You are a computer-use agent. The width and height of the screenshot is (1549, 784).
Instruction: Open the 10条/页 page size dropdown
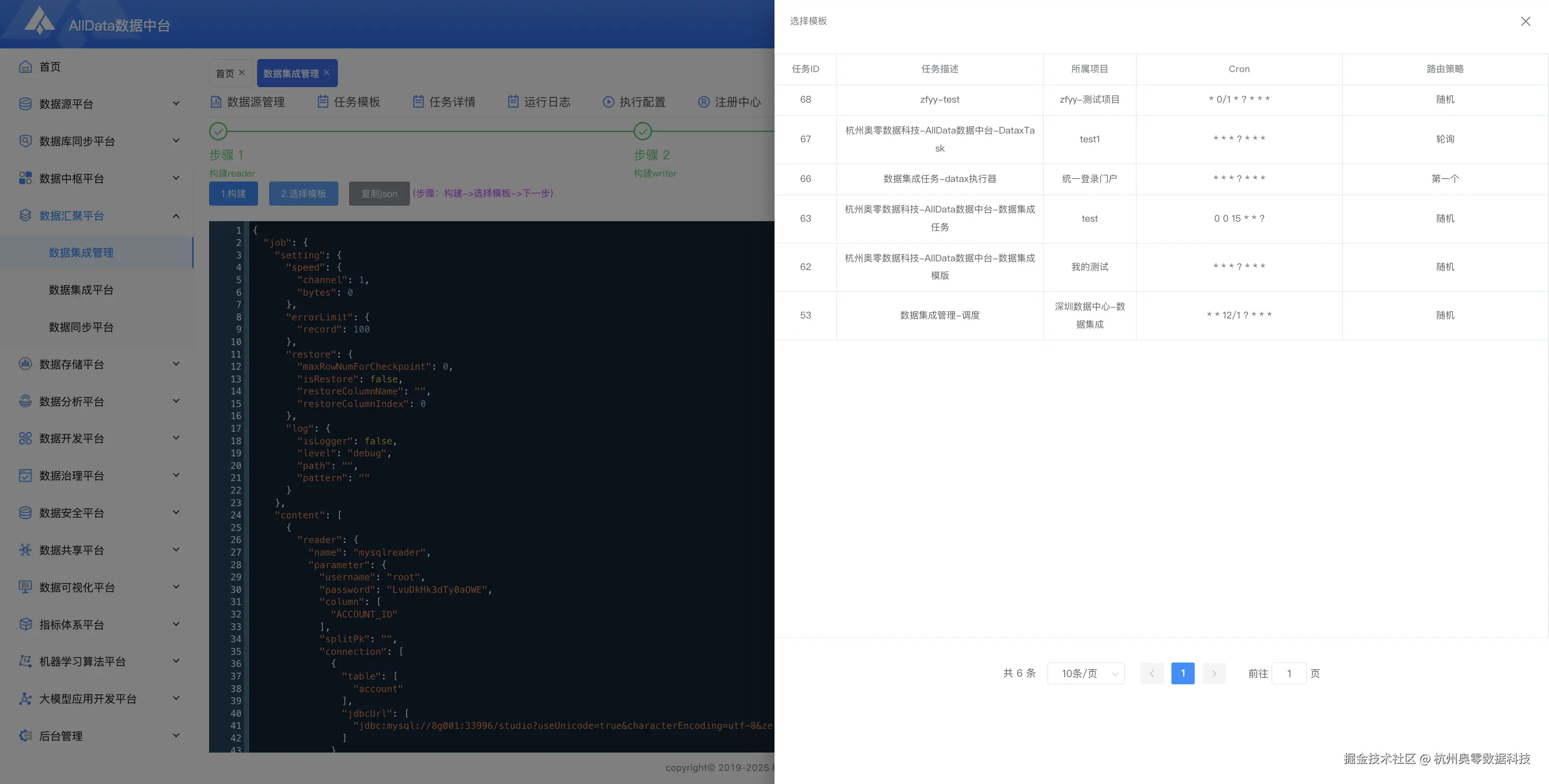coord(1085,673)
